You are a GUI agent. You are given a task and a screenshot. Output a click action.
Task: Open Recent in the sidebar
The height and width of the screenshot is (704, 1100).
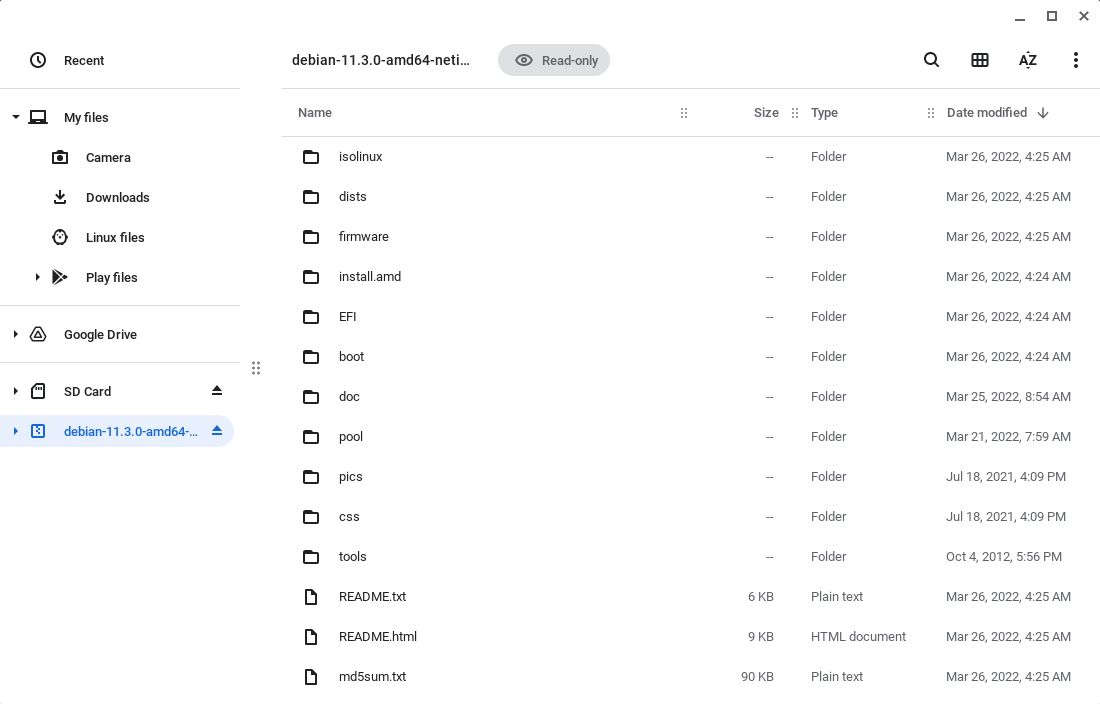[84, 60]
